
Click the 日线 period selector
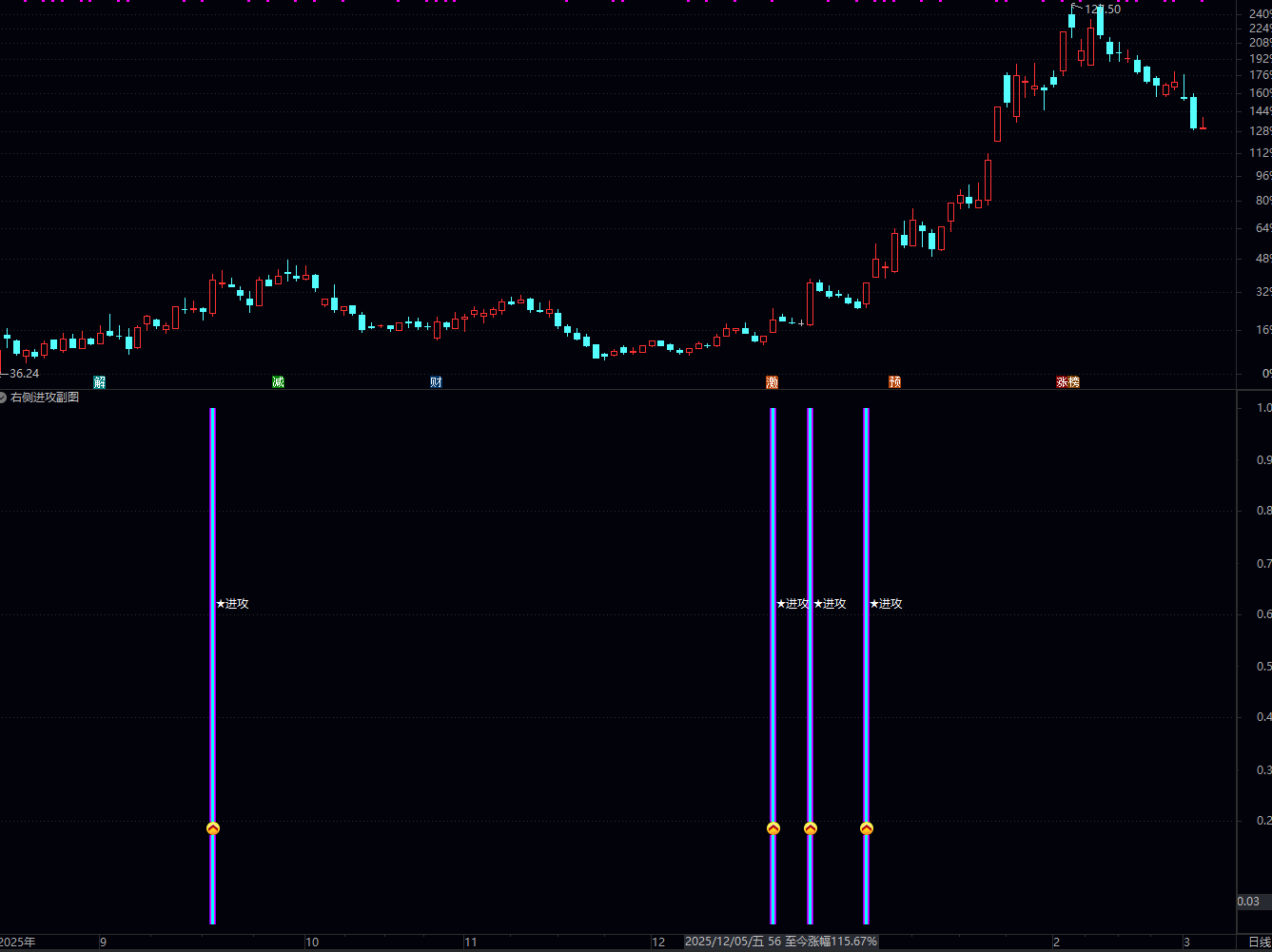point(1259,942)
